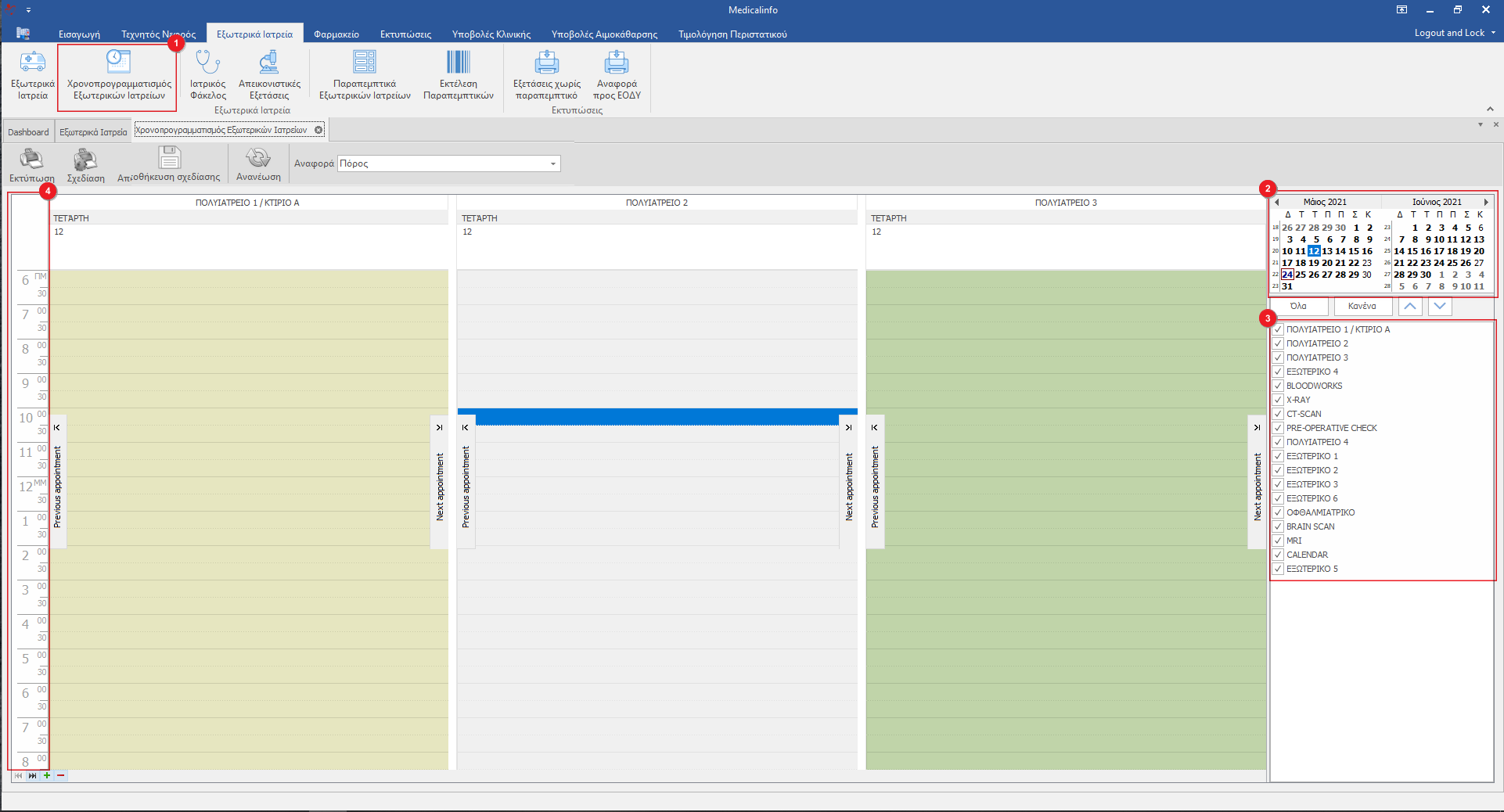
Task: Open Αναφορά προς ΕΟΔΥ icon
Action: pyautogui.click(x=617, y=63)
